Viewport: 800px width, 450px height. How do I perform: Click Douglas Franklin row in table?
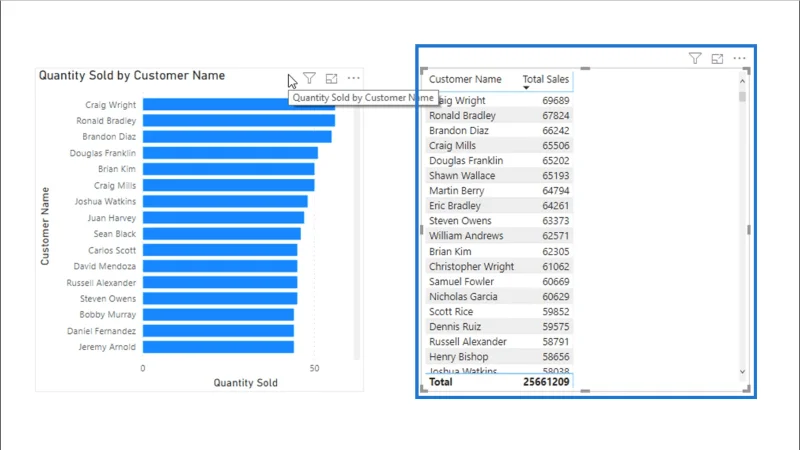click(x=498, y=161)
